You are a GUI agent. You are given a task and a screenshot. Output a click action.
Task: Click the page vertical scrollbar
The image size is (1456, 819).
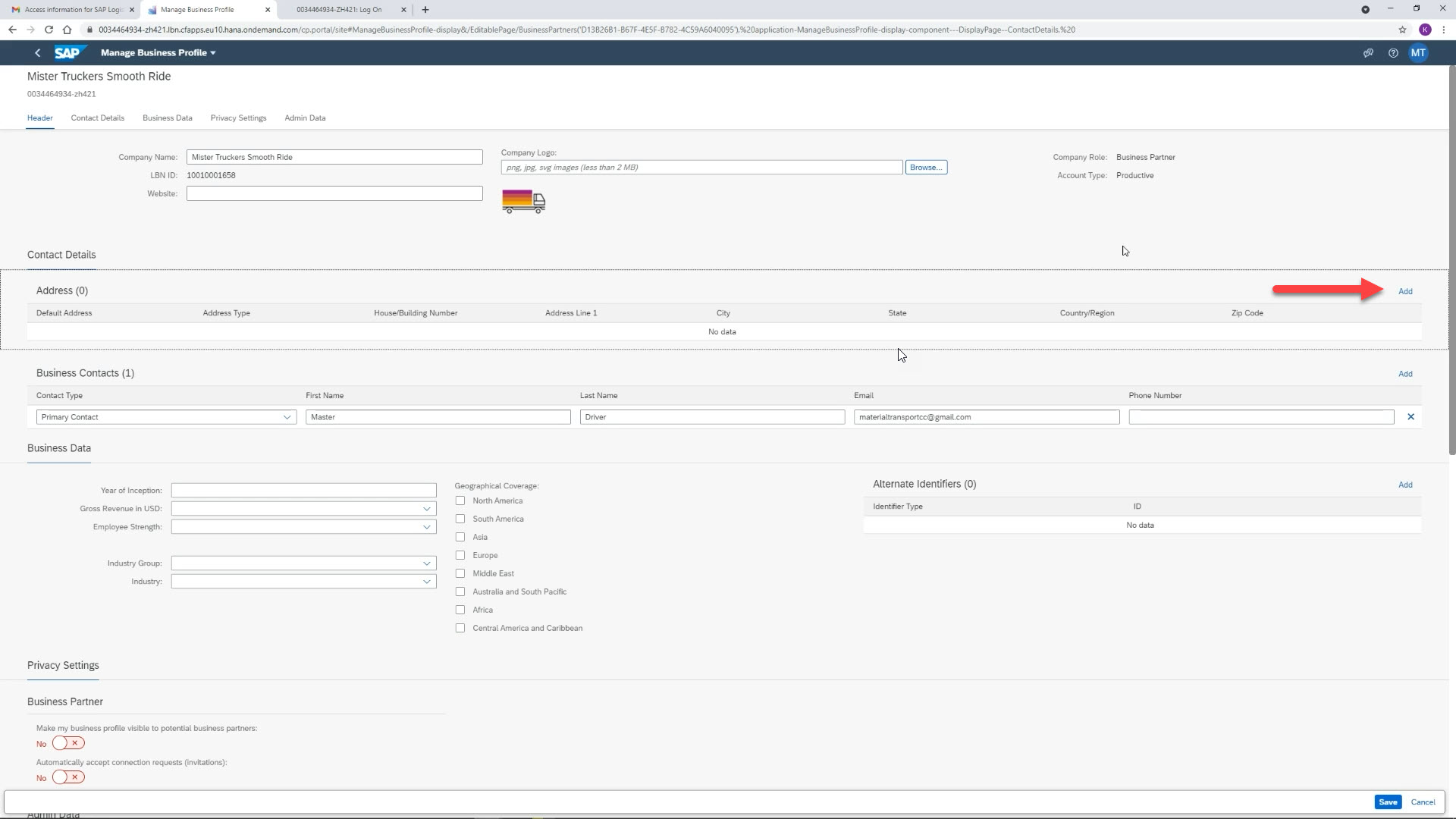point(1452,260)
